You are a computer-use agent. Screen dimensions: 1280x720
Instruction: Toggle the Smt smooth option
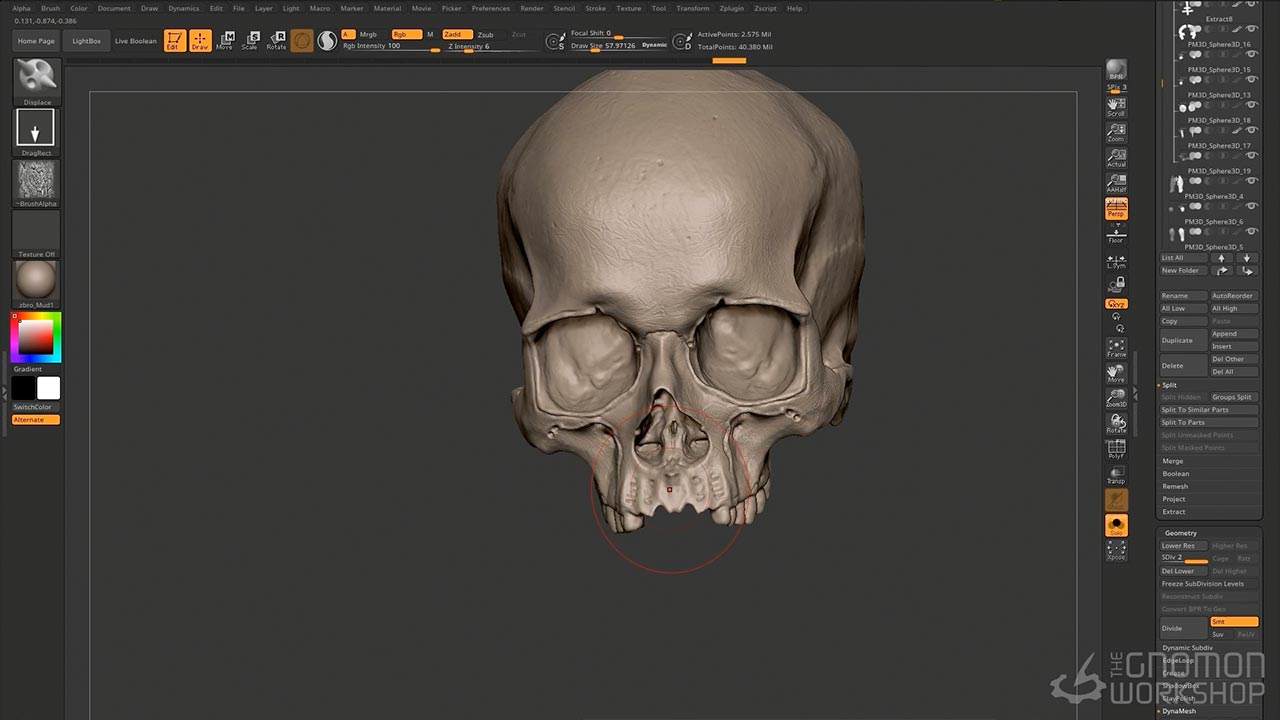1233,622
